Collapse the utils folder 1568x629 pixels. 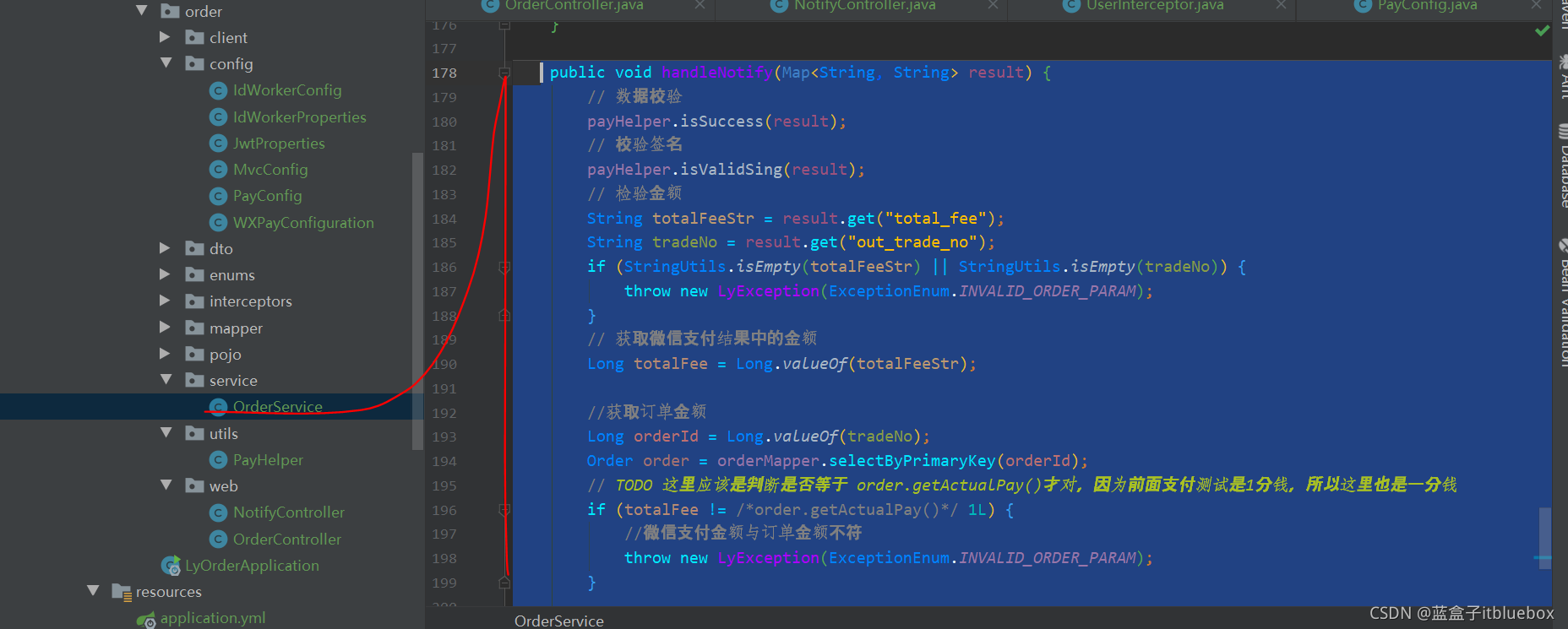166,433
